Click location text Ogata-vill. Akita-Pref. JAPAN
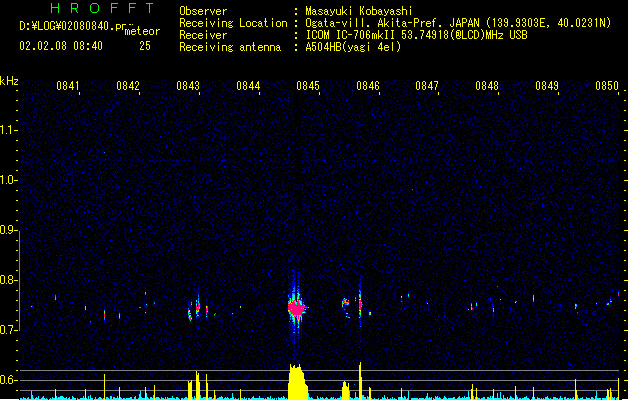 click(392, 23)
